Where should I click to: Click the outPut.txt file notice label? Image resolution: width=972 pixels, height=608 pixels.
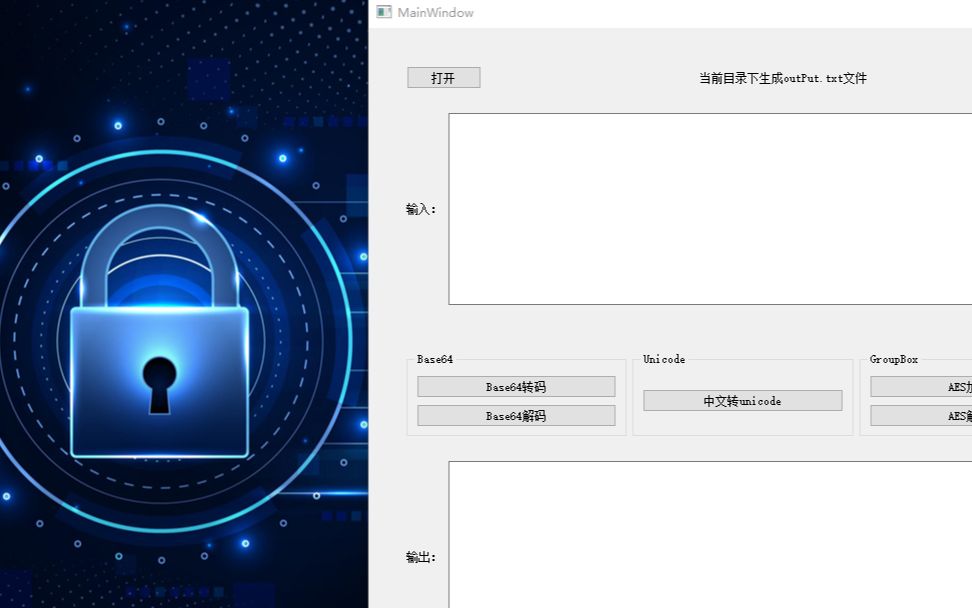(x=783, y=78)
